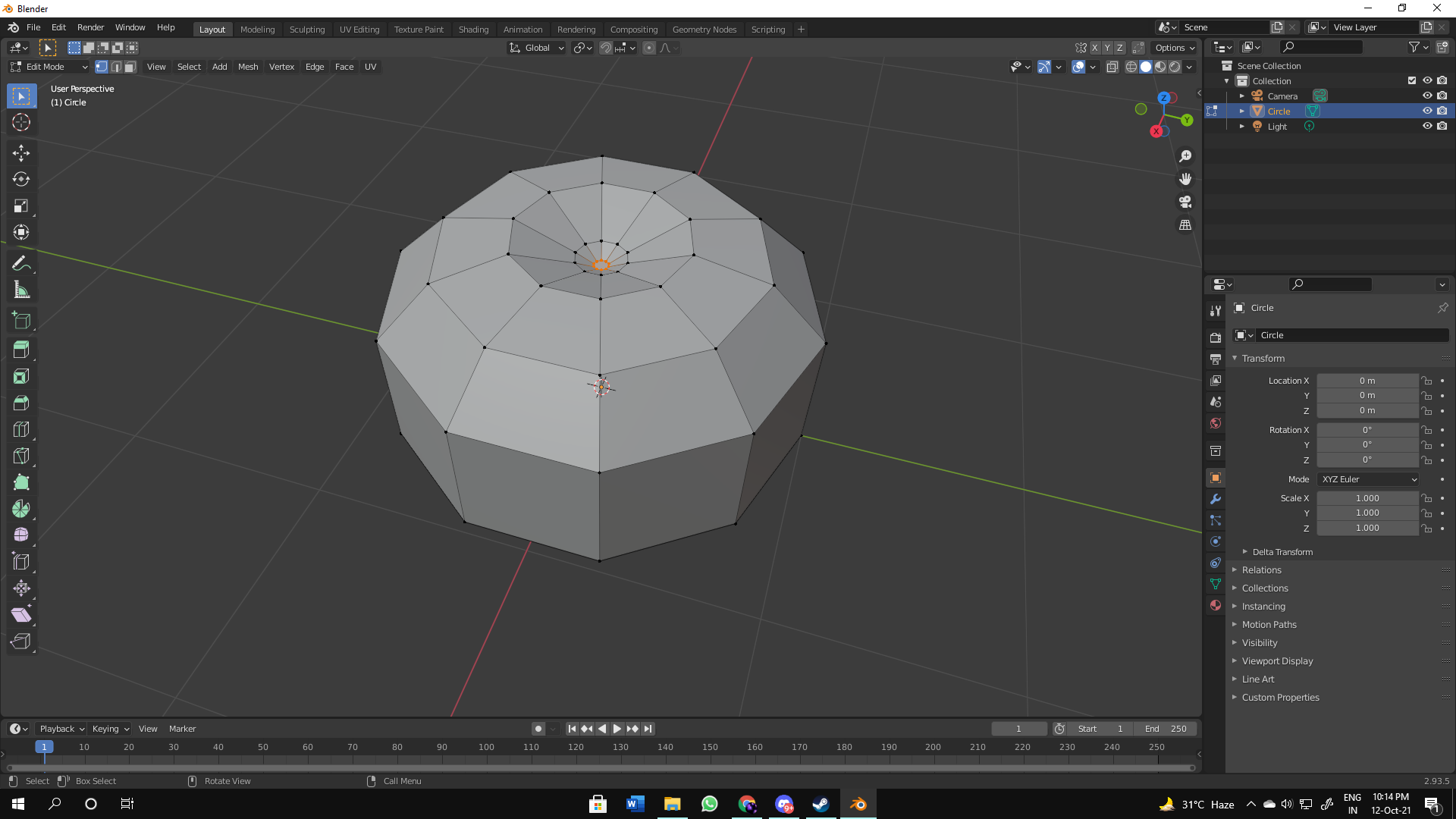Switch to the Sculpting workspace tab
The width and height of the screenshot is (1456, 819).
[307, 30]
